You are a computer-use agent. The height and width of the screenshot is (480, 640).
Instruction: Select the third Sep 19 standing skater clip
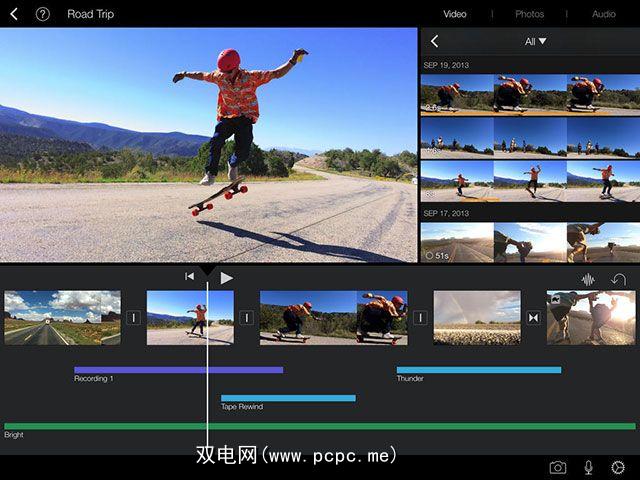pyautogui.click(x=530, y=181)
